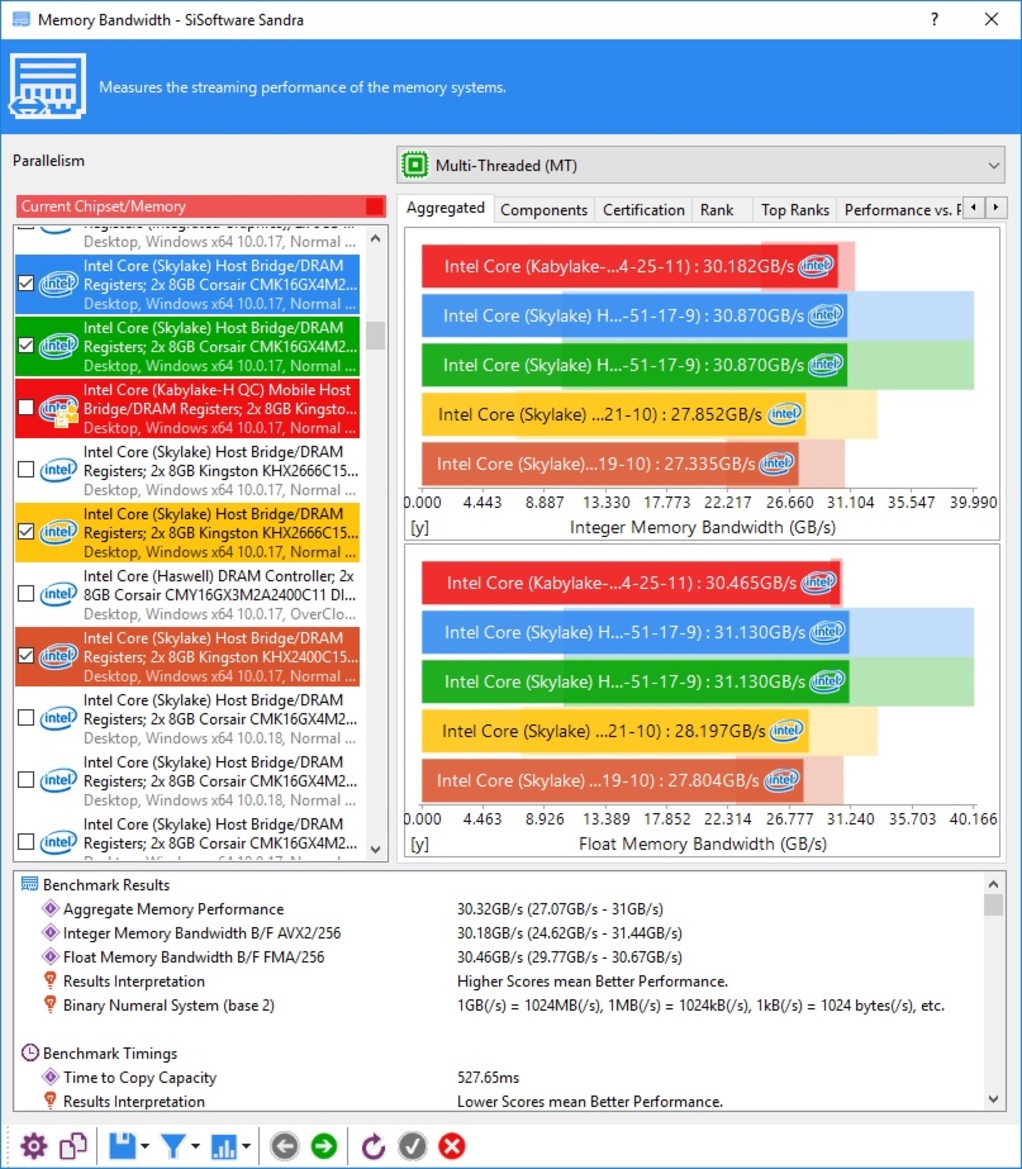Screen dimensions: 1022x1169
Task: Click the SiSoftware Sandra title bar icon
Action: (21, 19)
